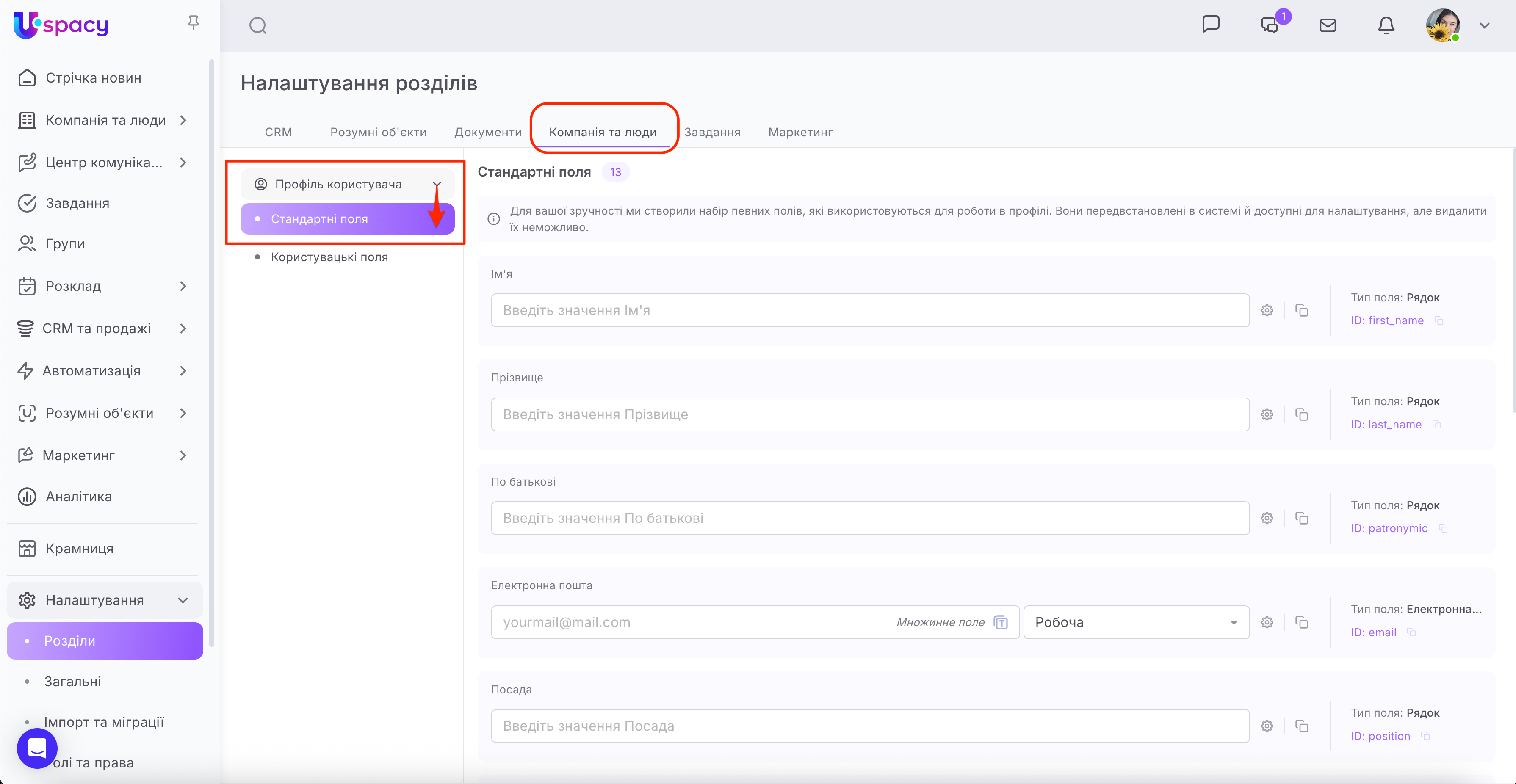The height and width of the screenshot is (784, 1516).
Task: Click copy icon next to Прізвище field
Action: coord(1302,414)
